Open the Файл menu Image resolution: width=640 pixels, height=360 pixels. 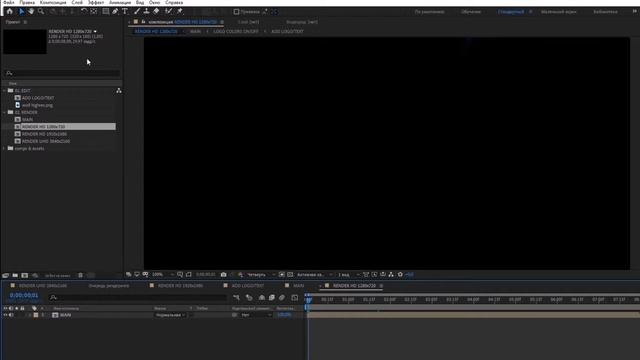[9, 2]
